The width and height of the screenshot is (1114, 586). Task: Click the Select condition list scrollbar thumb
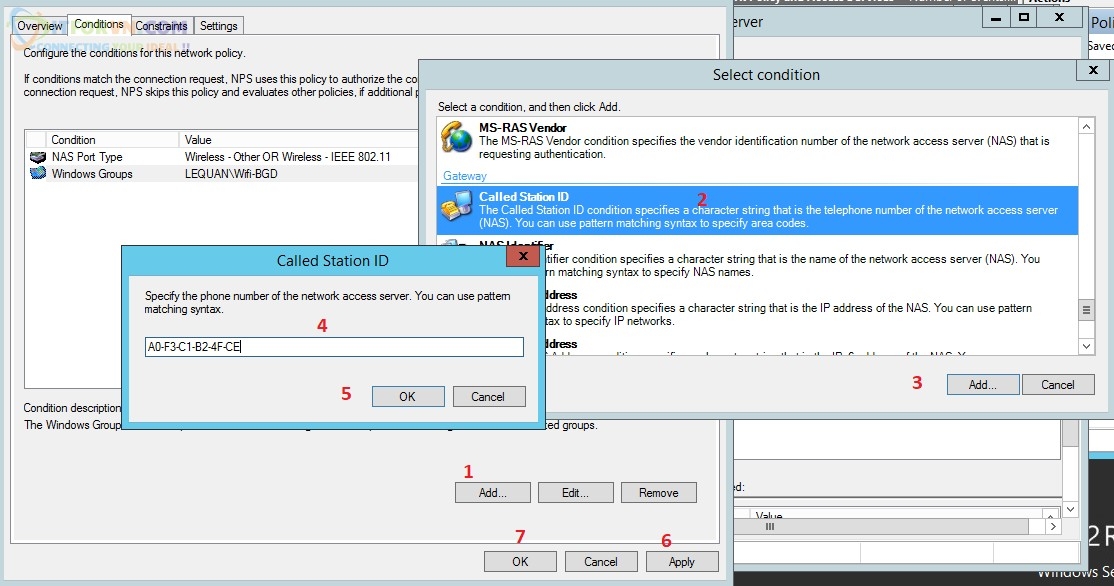[1086, 310]
